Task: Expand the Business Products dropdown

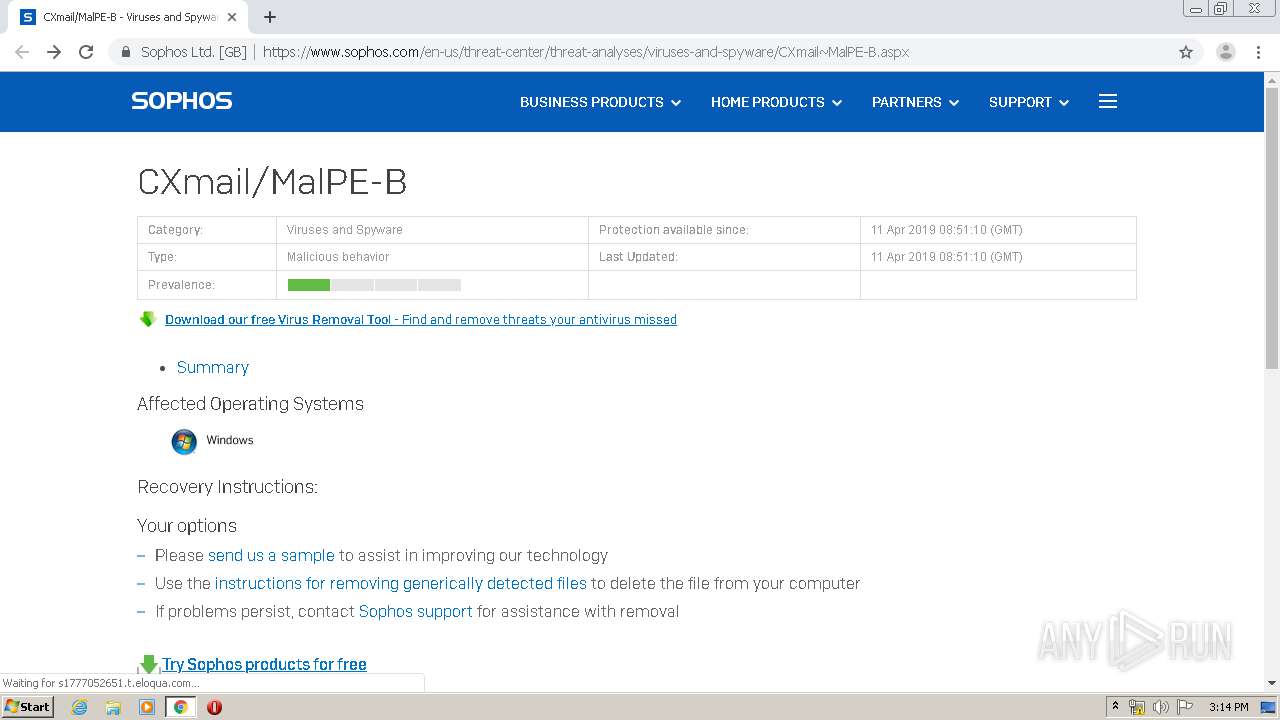Action: [x=600, y=102]
